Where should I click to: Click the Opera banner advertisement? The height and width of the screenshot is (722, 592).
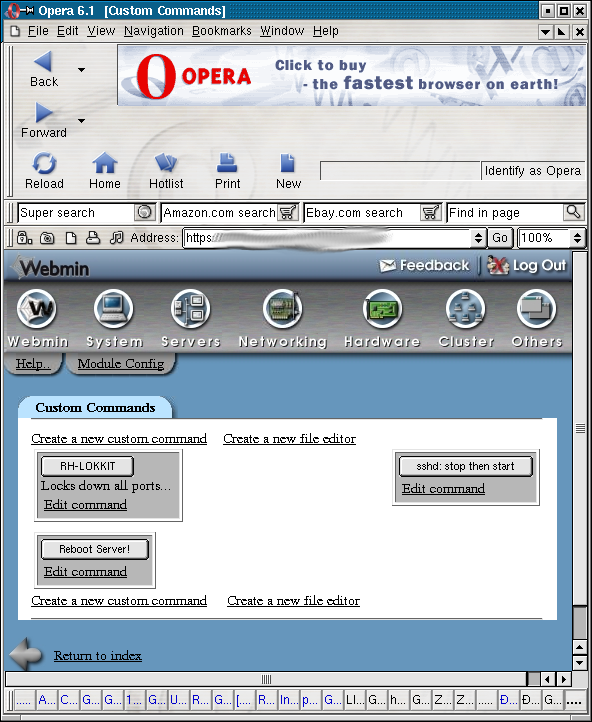point(351,76)
